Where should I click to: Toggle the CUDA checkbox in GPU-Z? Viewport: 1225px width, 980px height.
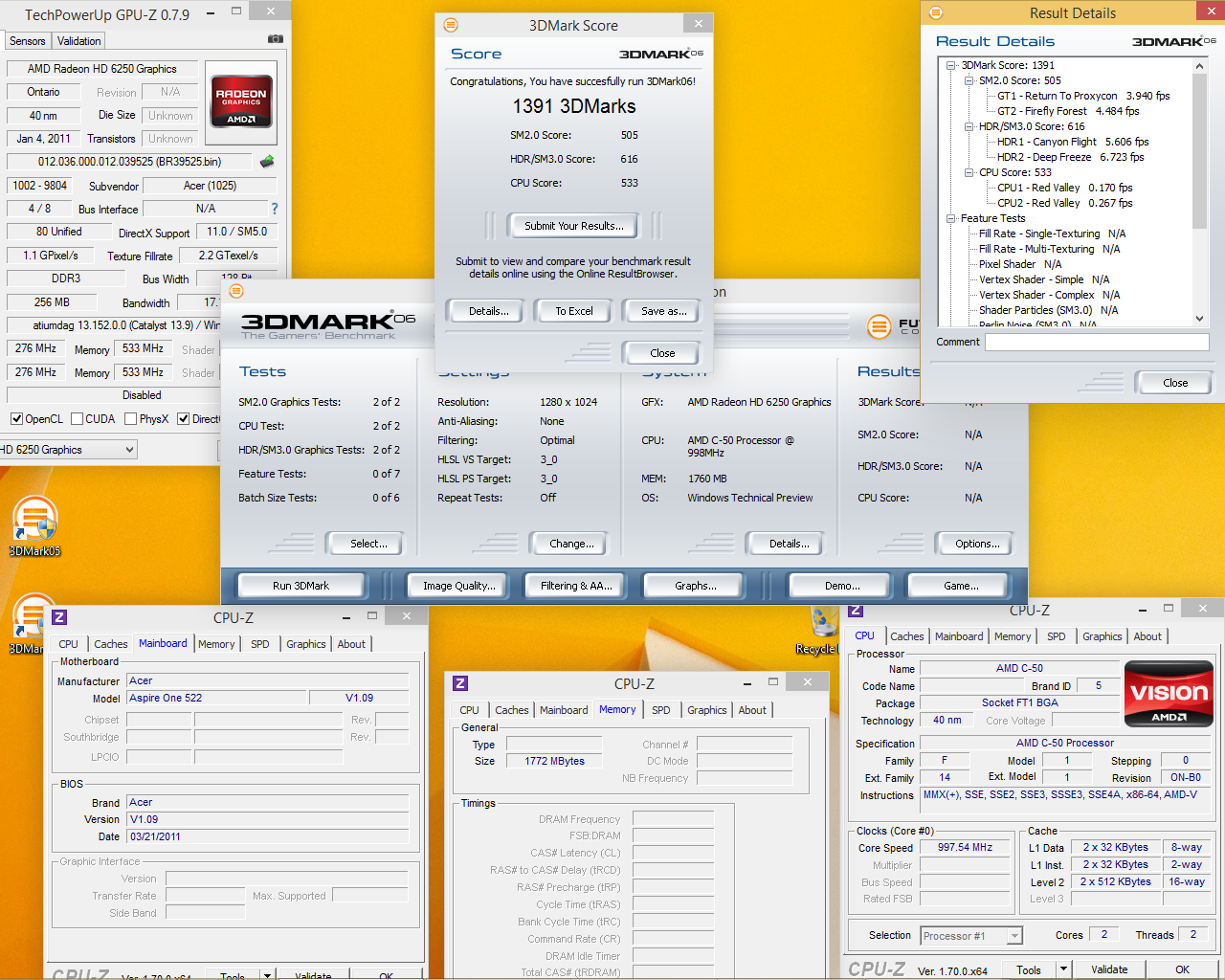(x=77, y=419)
